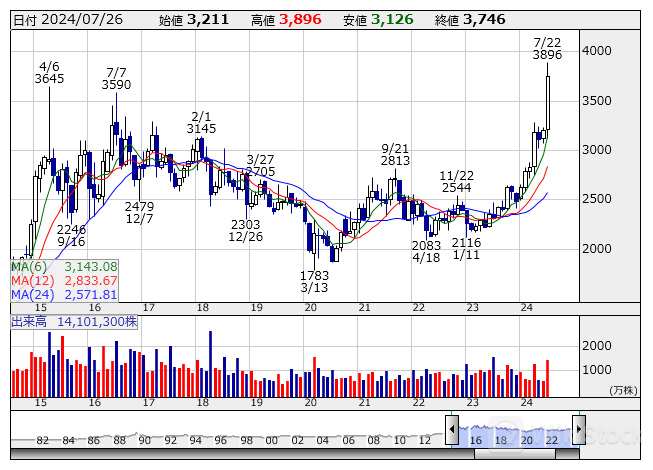The width and height of the screenshot is (653, 470).
Task: Select the MA(12) legend entry
Action: coord(65,280)
